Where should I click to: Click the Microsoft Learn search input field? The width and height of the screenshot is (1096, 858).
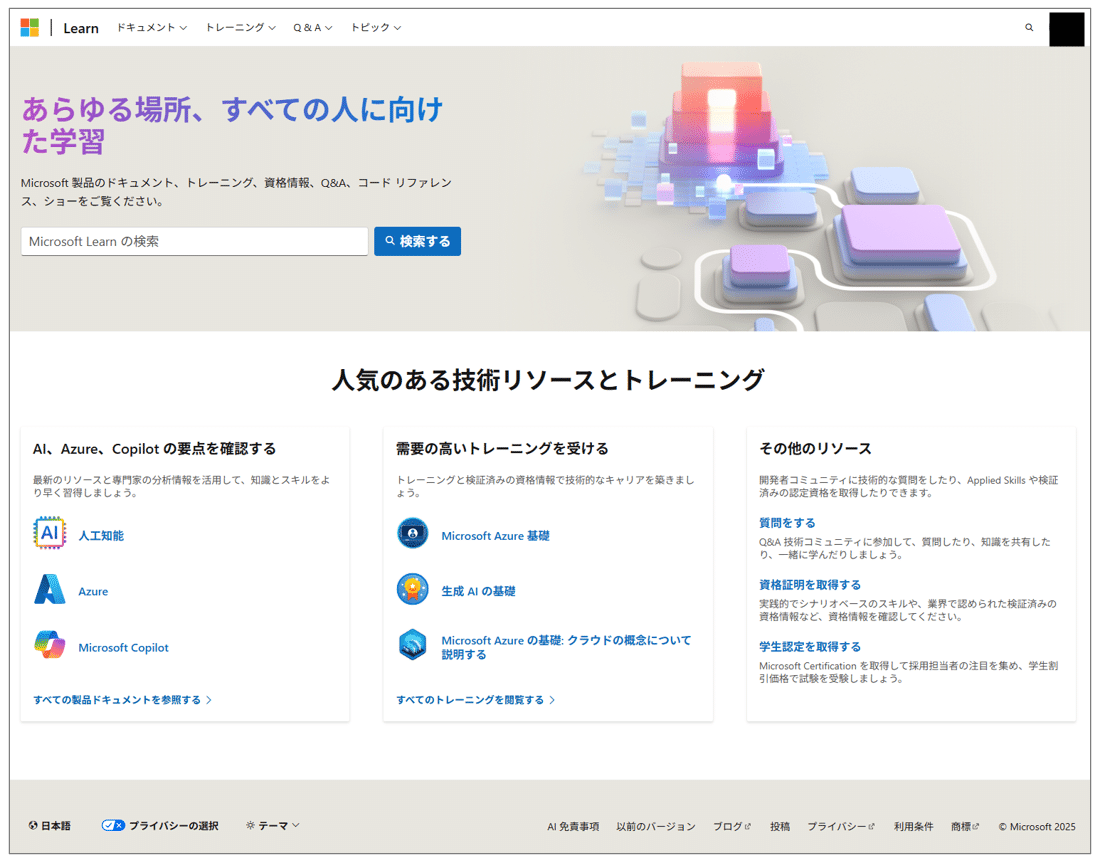pos(194,241)
